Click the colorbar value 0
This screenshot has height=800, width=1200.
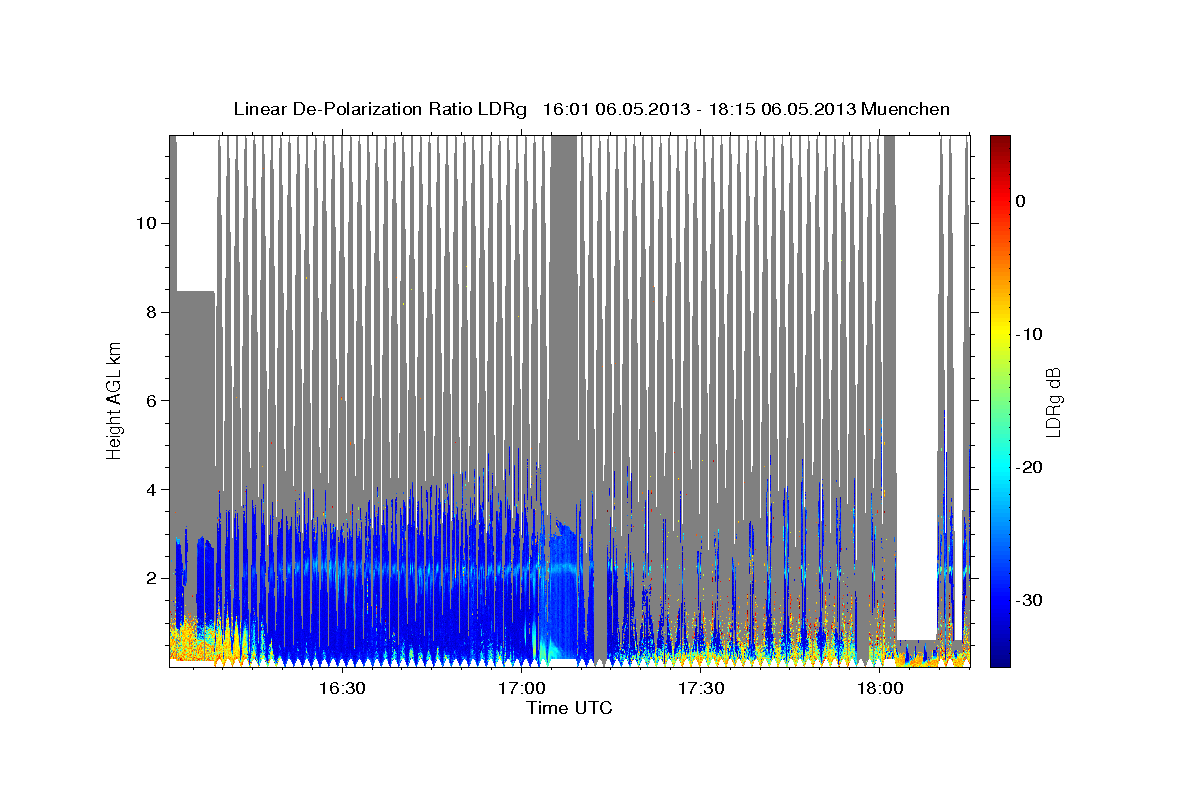coord(1020,201)
